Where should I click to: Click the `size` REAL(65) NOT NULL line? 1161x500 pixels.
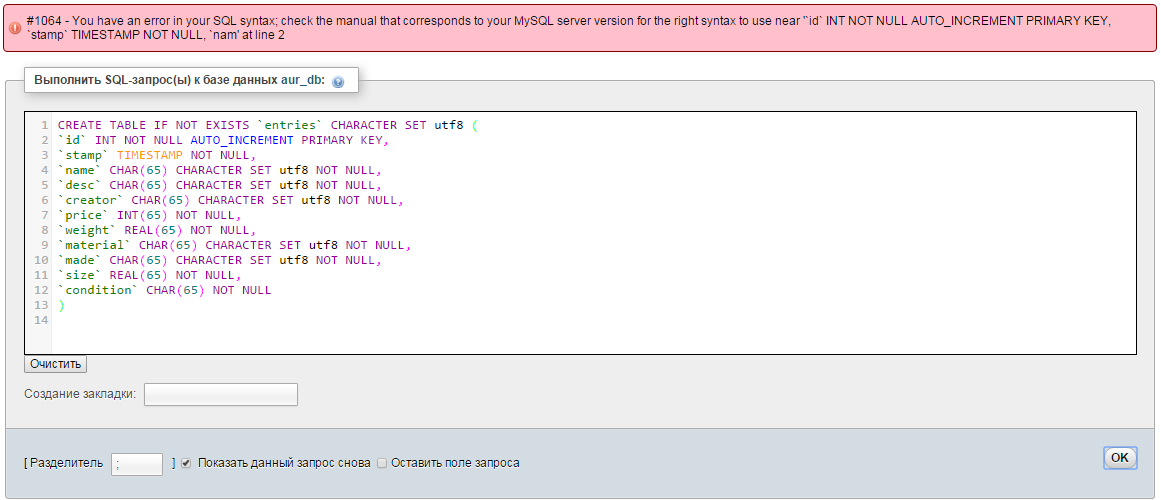tap(150, 275)
